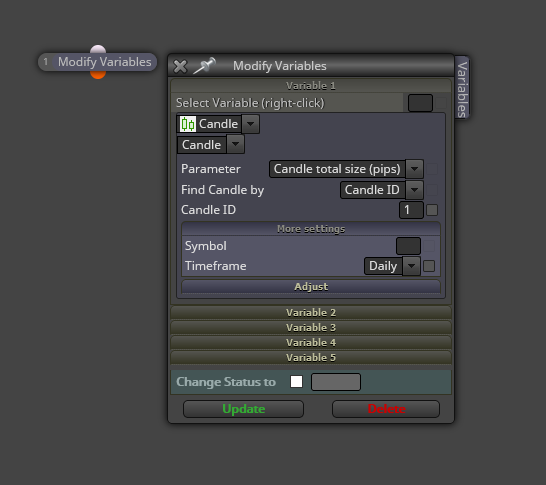Image resolution: width=546 pixels, height=485 pixels.
Task: Expand the Variable 2 section
Action: point(311,312)
